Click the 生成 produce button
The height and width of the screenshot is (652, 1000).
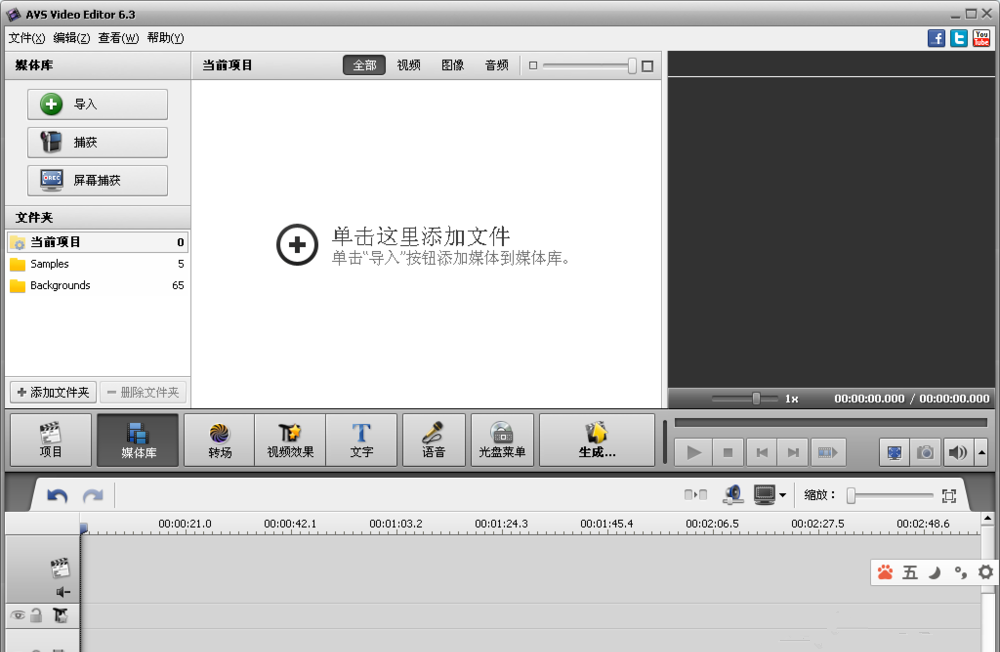(x=597, y=439)
